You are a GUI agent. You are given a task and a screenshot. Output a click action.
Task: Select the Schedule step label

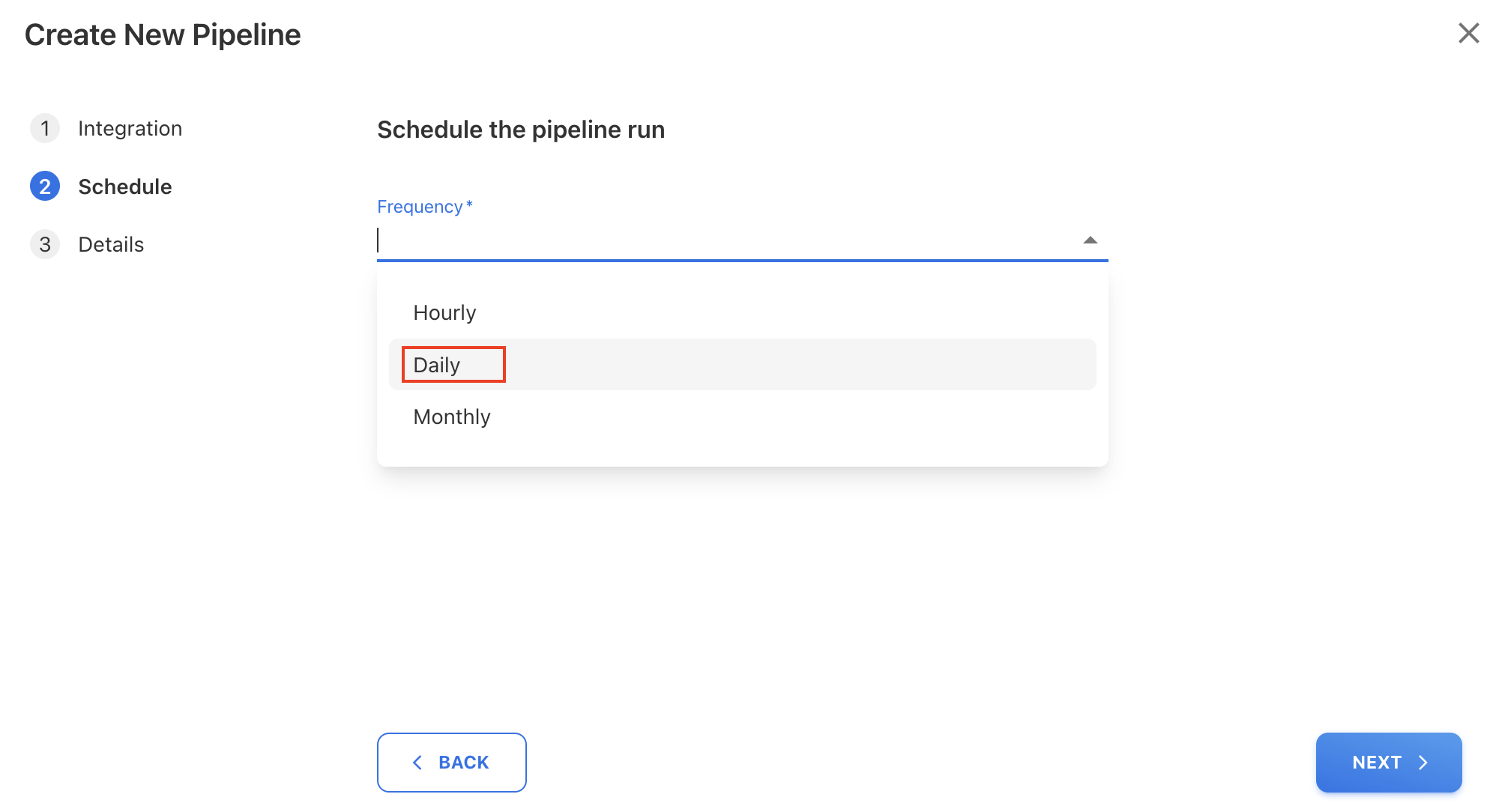click(x=125, y=187)
